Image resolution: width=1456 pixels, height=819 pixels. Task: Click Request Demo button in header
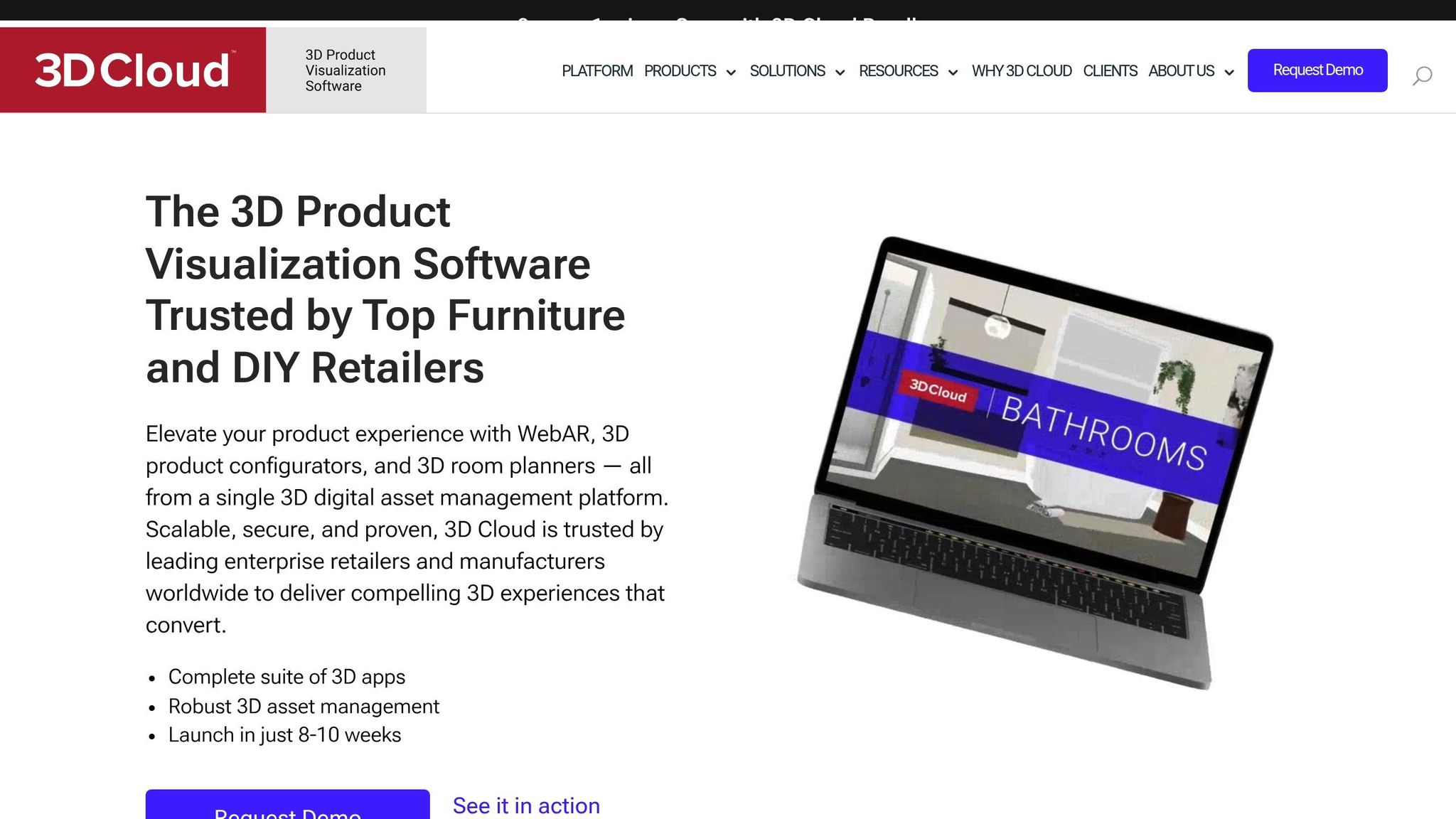pyautogui.click(x=1317, y=70)
